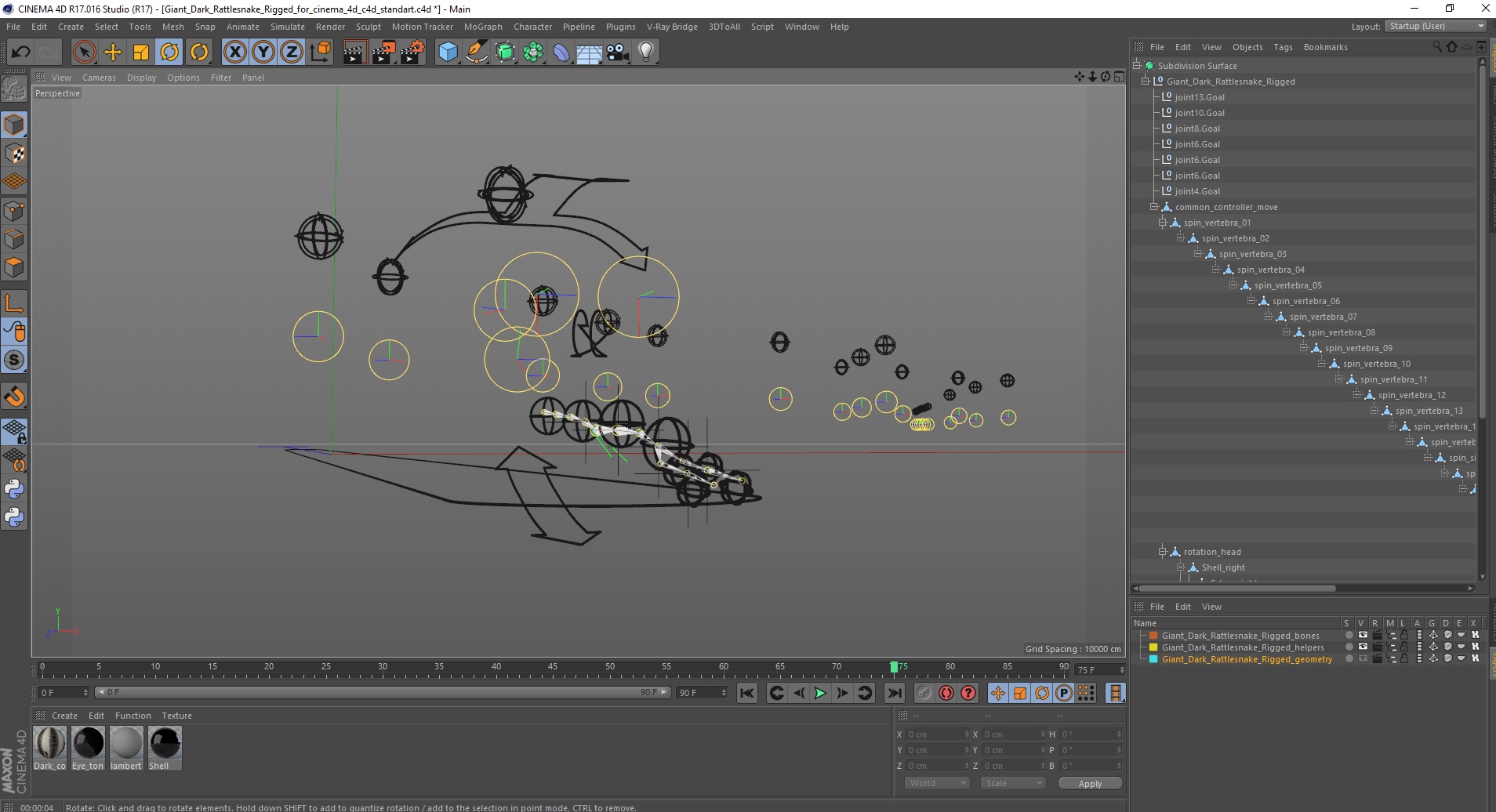This screenshot has height=812, width=1496.
Task: Open the Deformer objects icon
Action: (x=561, y=53)
